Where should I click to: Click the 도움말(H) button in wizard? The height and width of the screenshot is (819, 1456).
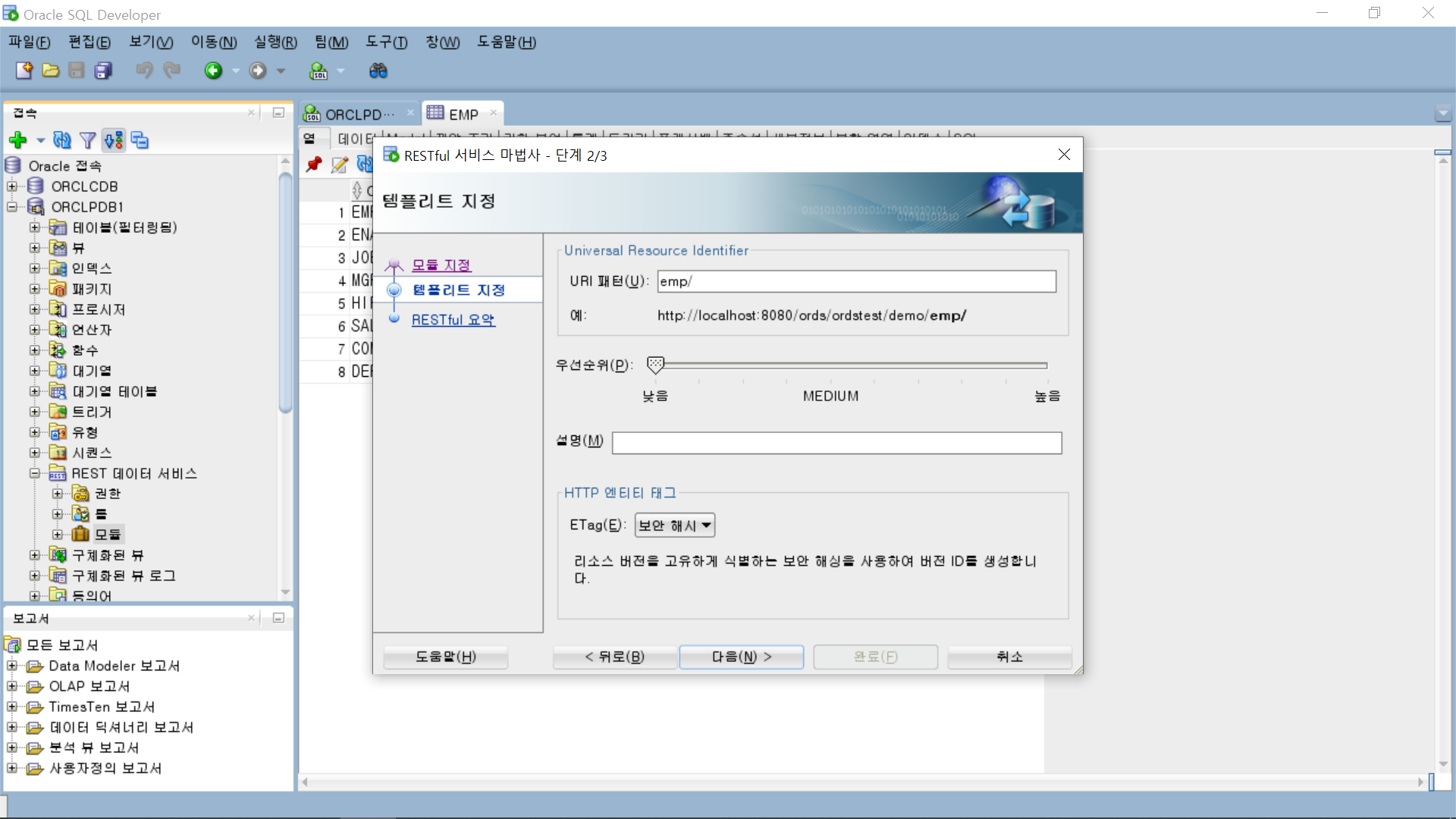[x=445, y=657]
